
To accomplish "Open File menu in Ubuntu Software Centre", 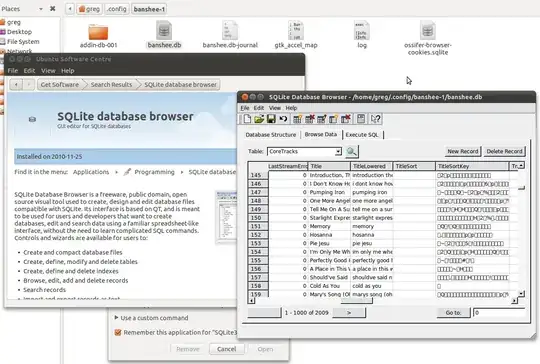I will pos(12,71).
